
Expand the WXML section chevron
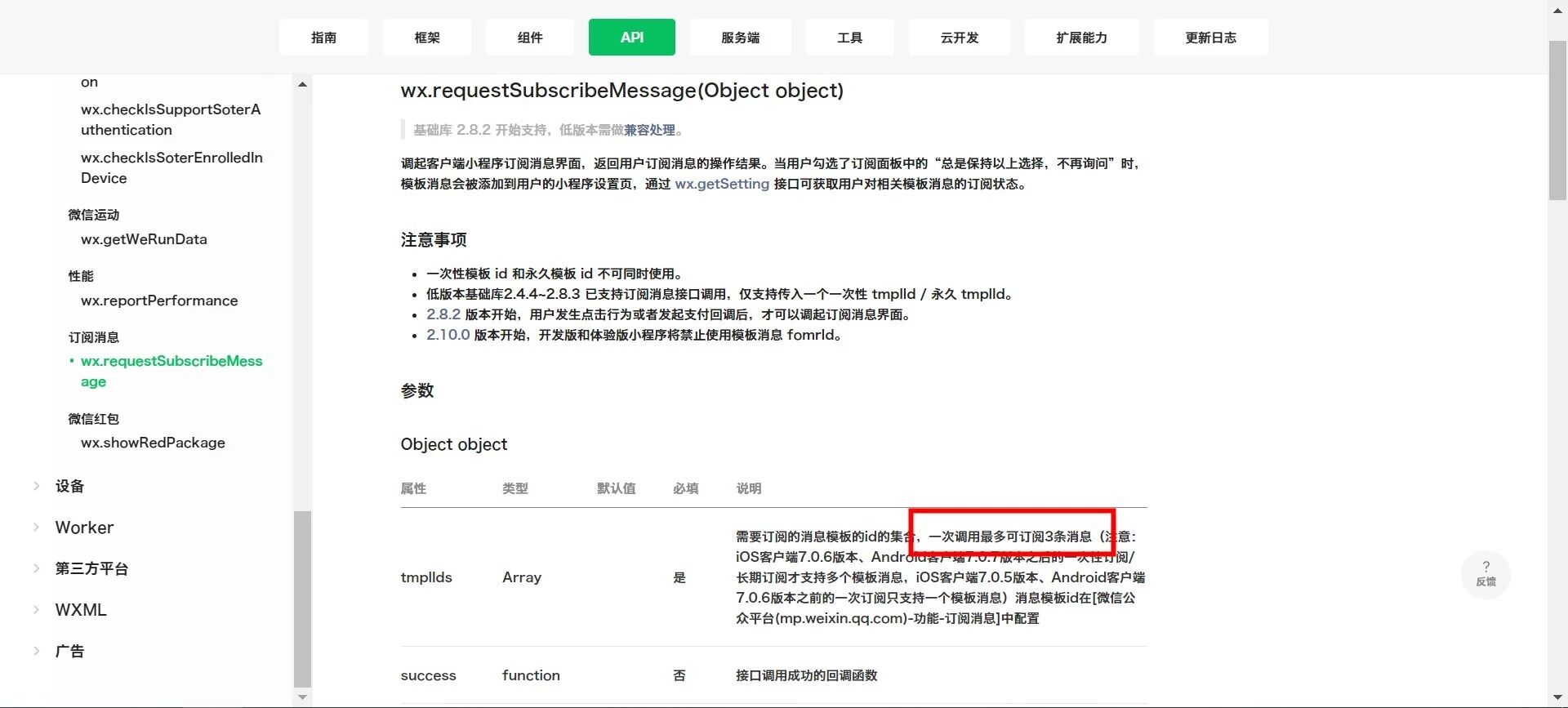pyautogui.click(x=36, y=610)
